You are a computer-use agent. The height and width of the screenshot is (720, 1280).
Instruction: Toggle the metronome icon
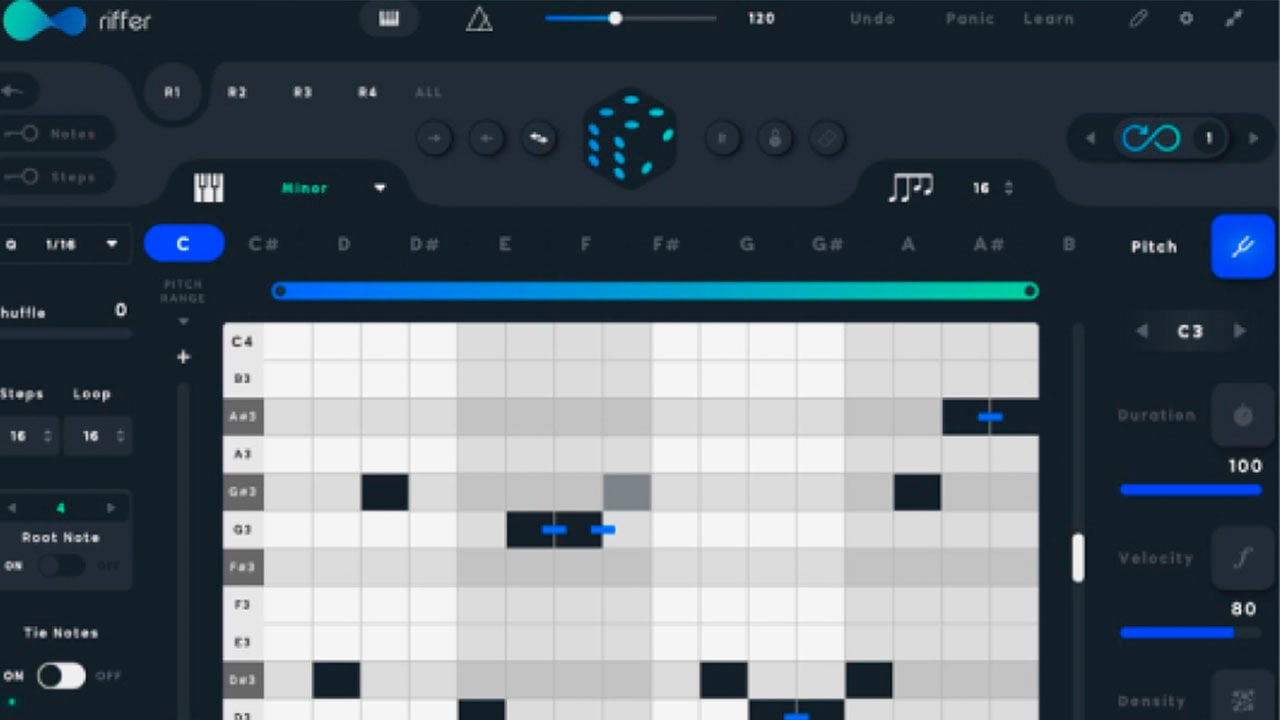(479, 19)
